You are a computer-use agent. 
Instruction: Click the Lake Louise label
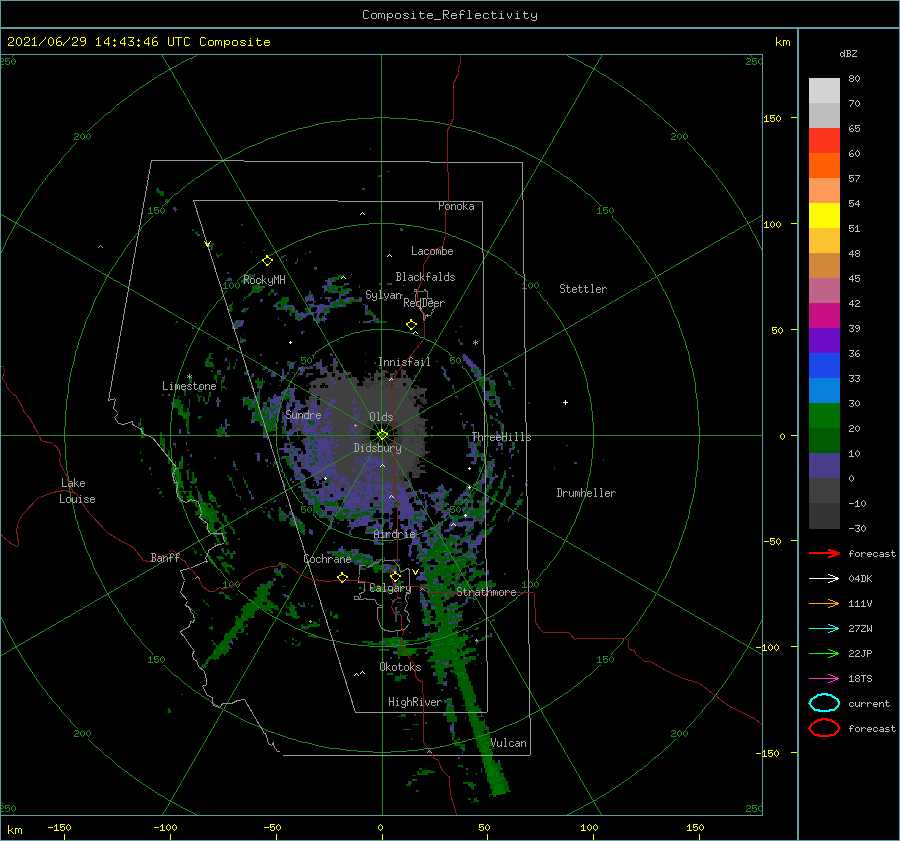[77, 491]
